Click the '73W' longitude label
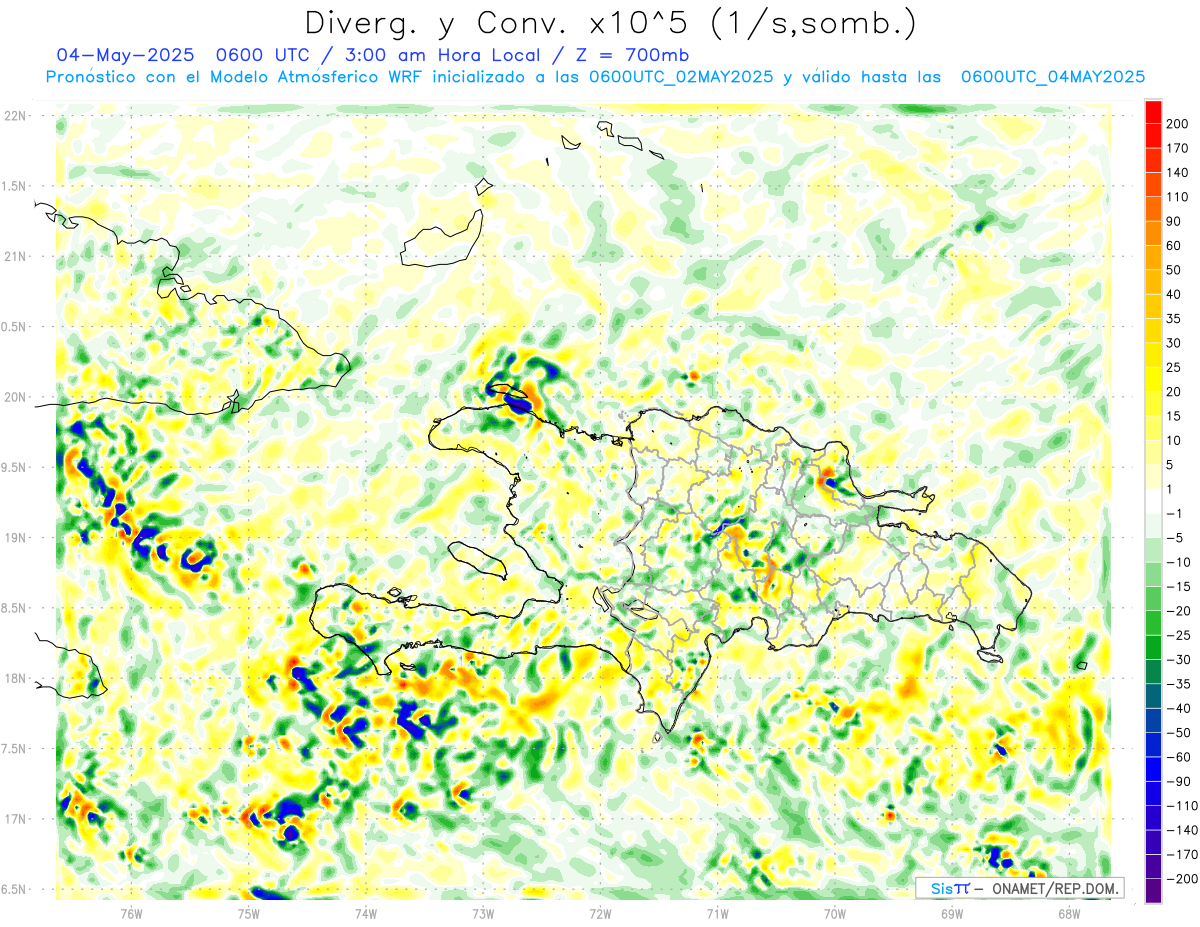The width and height of the screenshot is (1200, 927). tap(483, 913)
